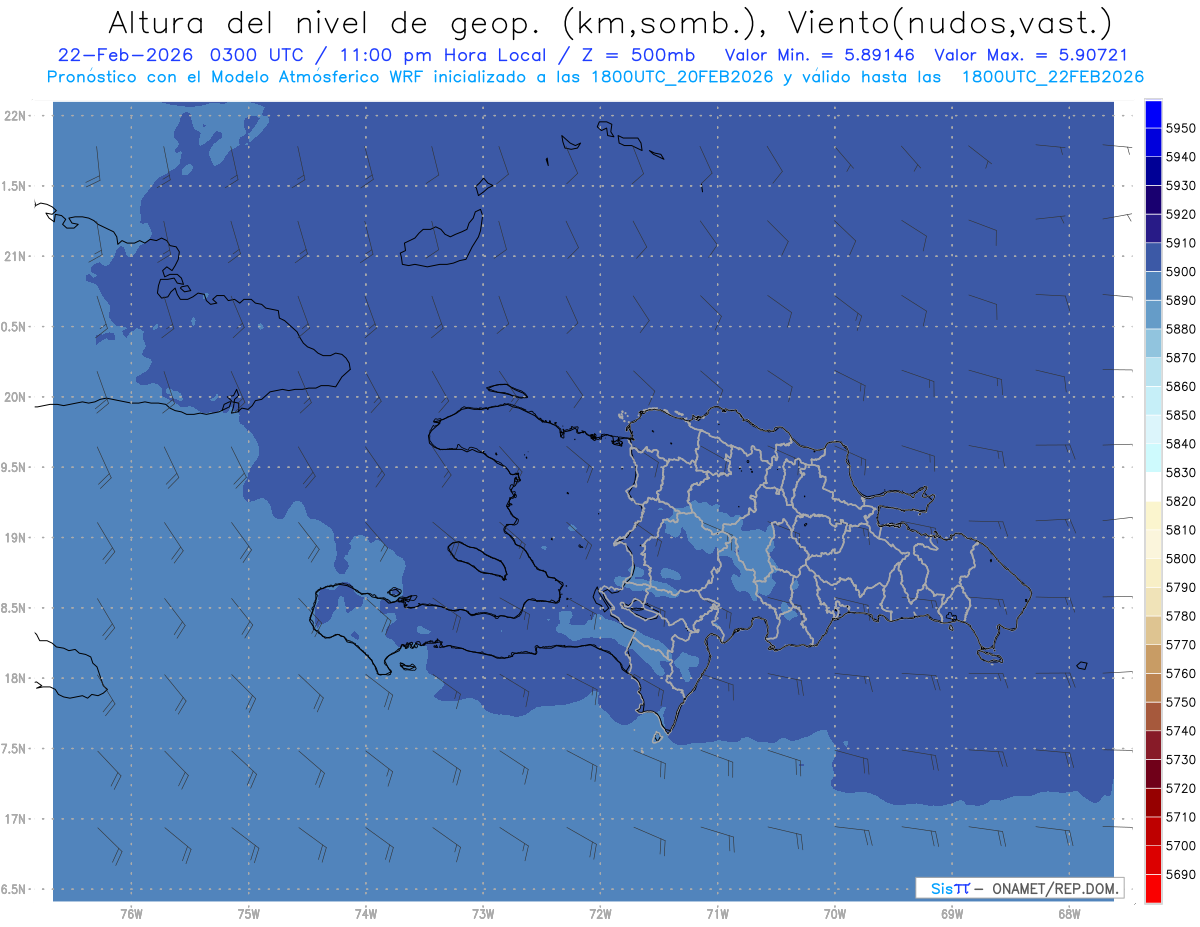Click the 5700 value on the color scale
Screen dimensions: 1200x927
(x=1181, y=846)
